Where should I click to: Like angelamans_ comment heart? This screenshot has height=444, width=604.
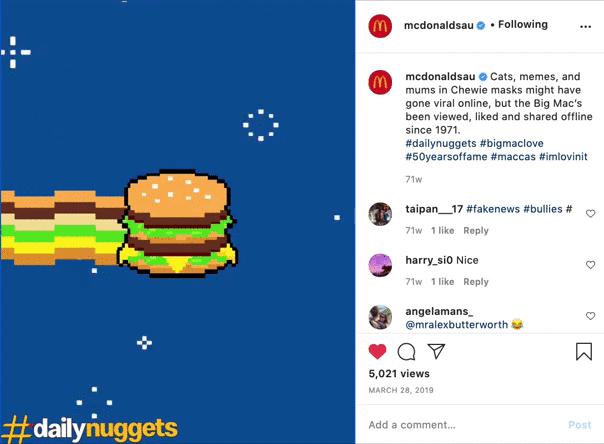tap(590, 316)
